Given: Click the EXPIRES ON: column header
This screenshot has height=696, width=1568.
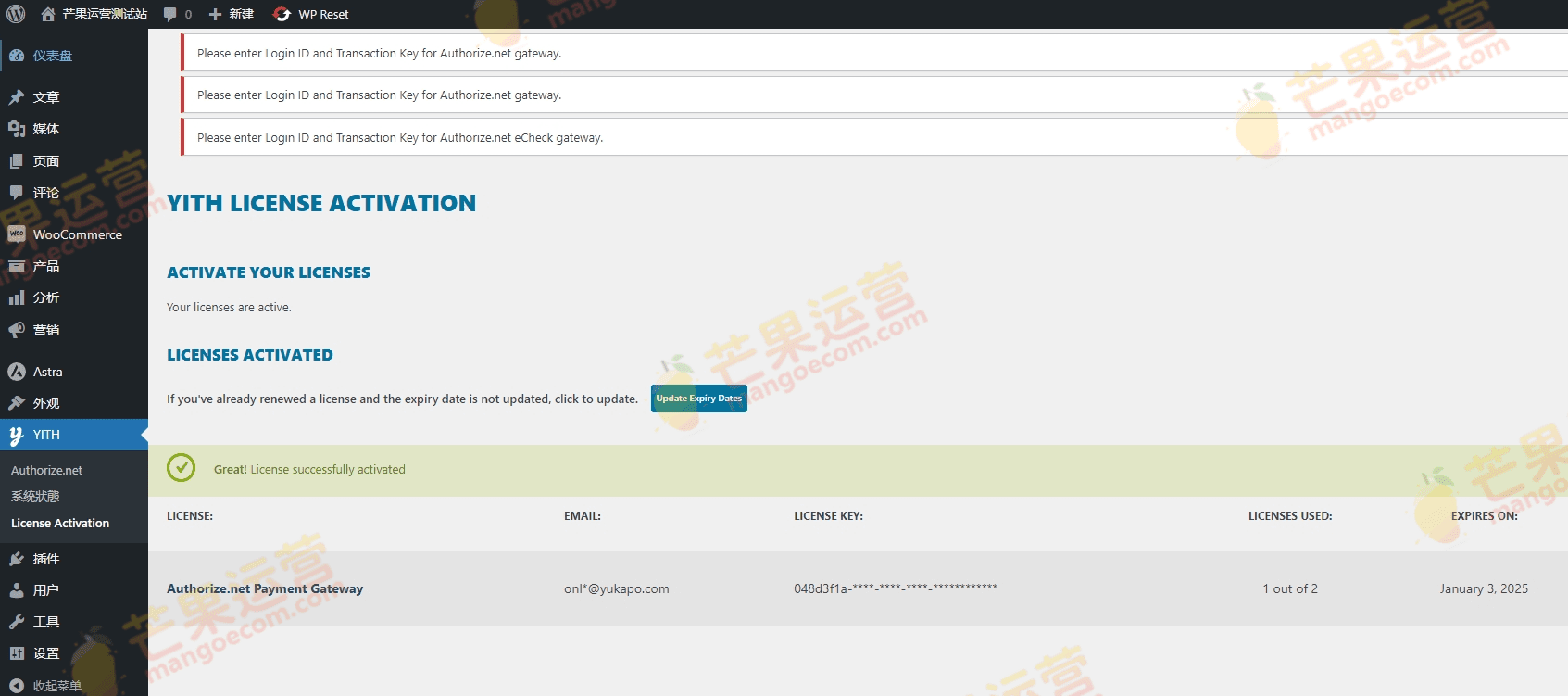Looking at the screenshot, I should [1484, 515].
